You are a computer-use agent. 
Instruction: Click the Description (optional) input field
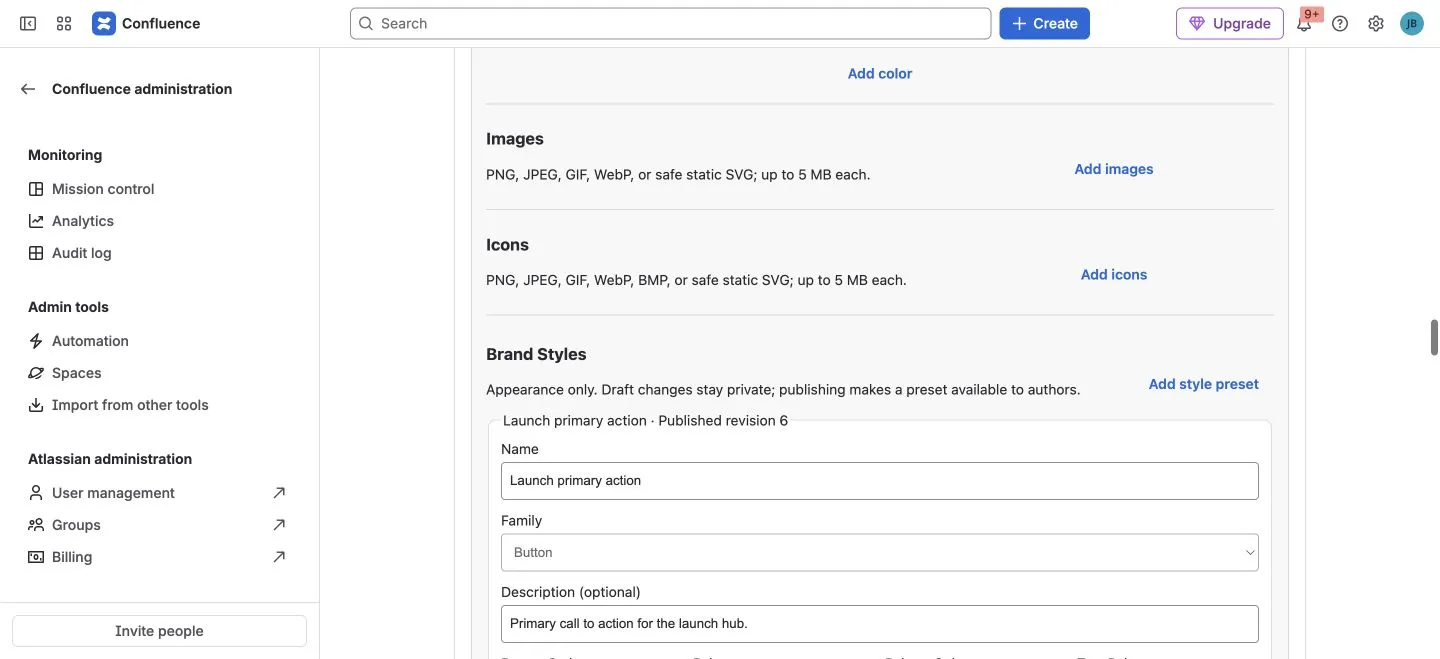[879, 624]
